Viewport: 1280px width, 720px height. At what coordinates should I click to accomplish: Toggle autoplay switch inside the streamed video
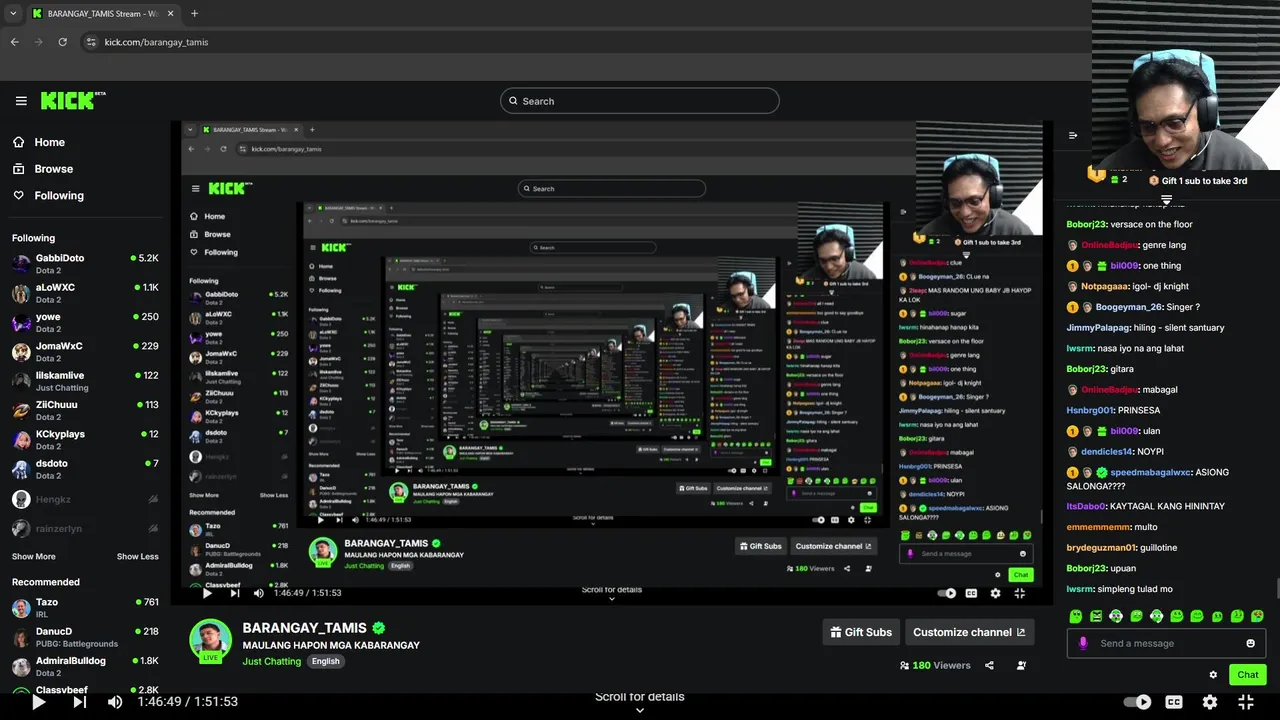pyautogui.click(x=947, y=593)
